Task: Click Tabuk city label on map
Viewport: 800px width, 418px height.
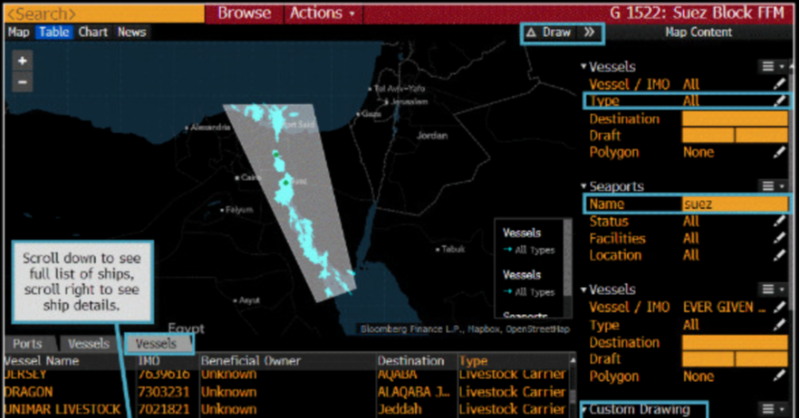Action: click(451, 250)
